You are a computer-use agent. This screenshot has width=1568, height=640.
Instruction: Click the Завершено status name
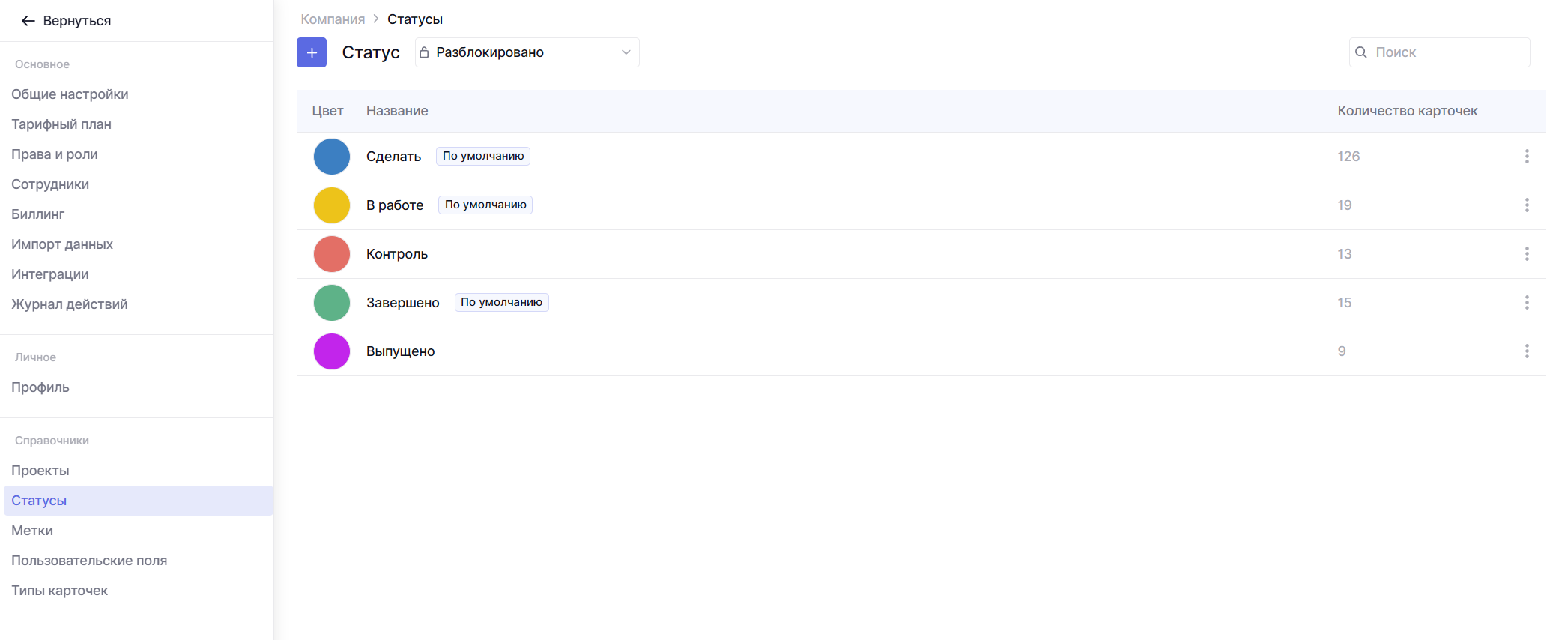pos(402,303)
